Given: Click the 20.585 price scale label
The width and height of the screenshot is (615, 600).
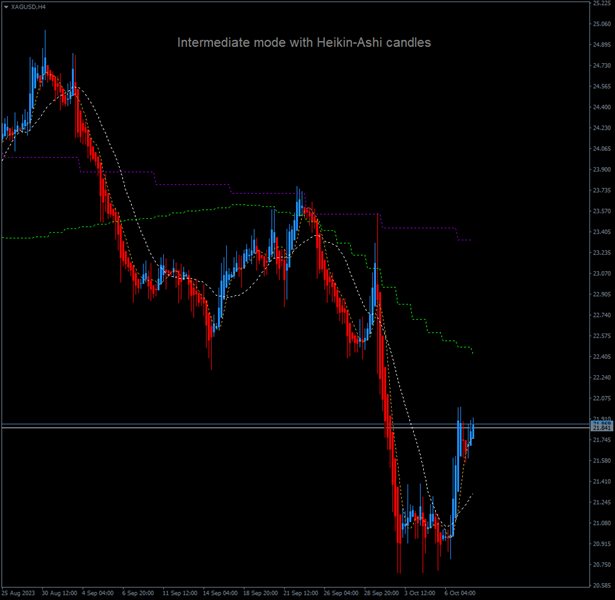Looking at the screenshot, I should (x=602, y=585).
